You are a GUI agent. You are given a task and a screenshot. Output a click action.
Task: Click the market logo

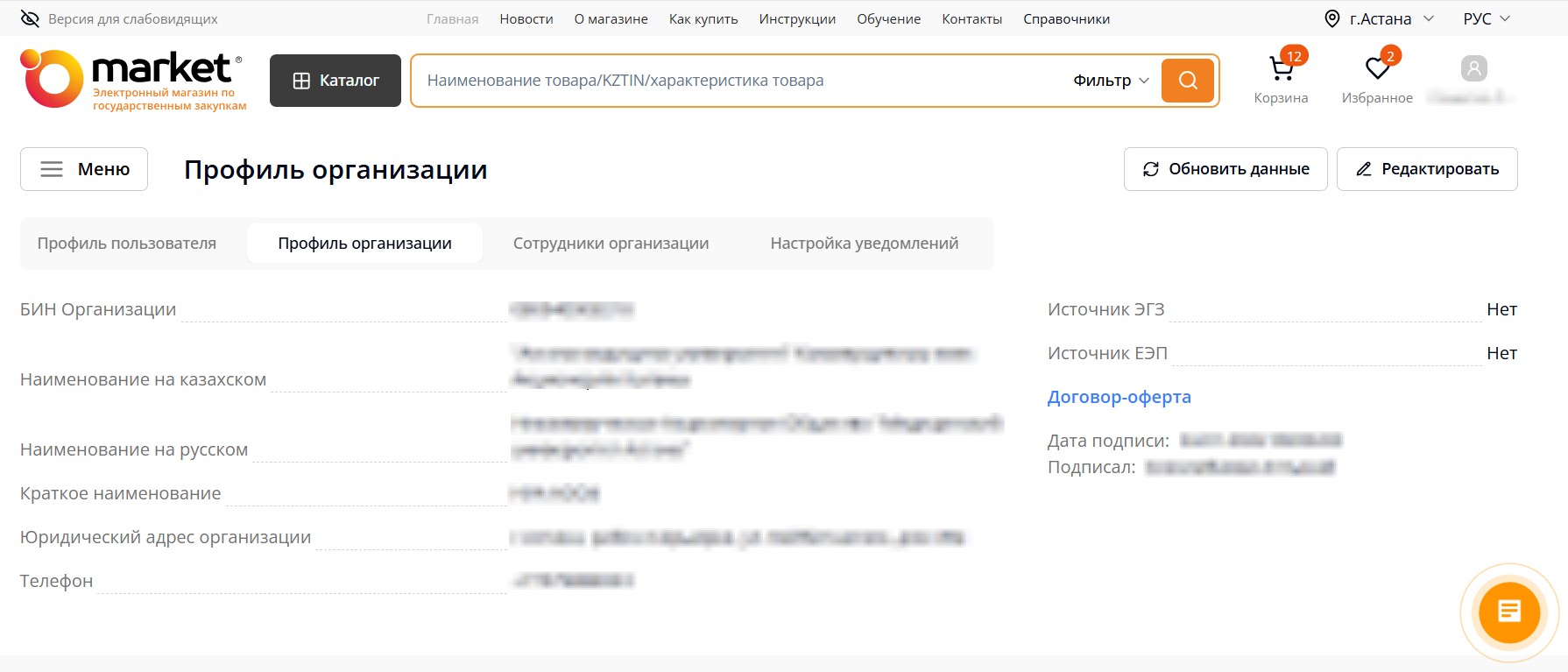(133, 80)
